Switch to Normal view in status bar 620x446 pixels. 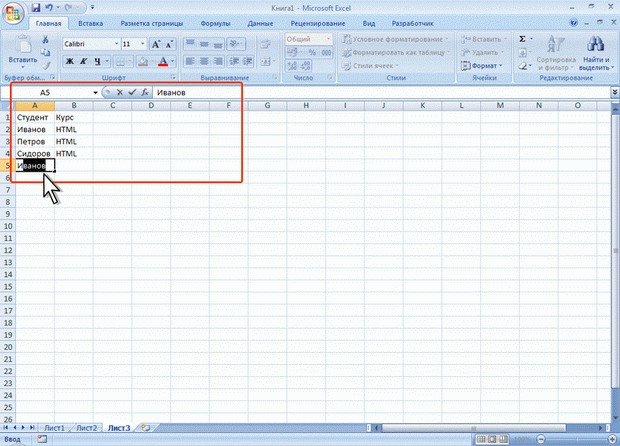(481, 439)
